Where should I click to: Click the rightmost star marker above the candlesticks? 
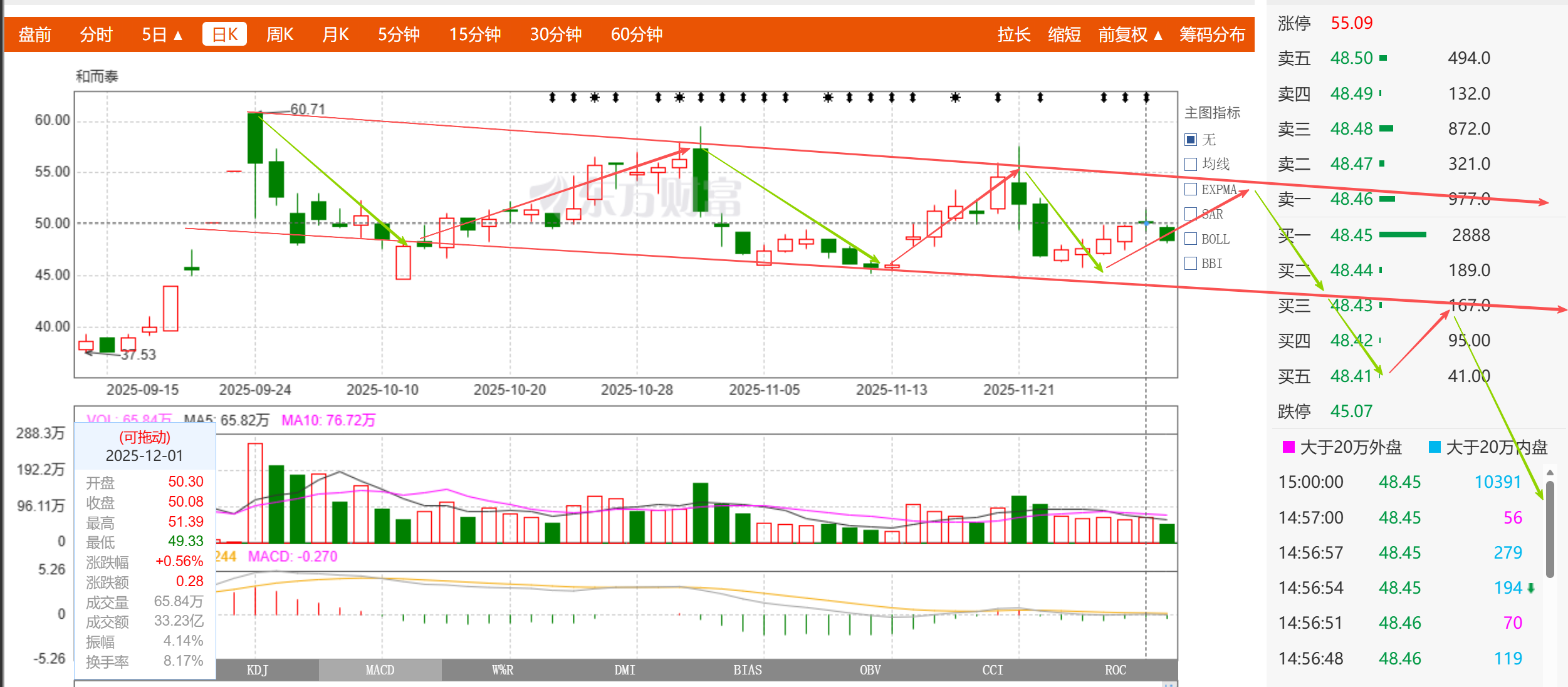point(955,97)
